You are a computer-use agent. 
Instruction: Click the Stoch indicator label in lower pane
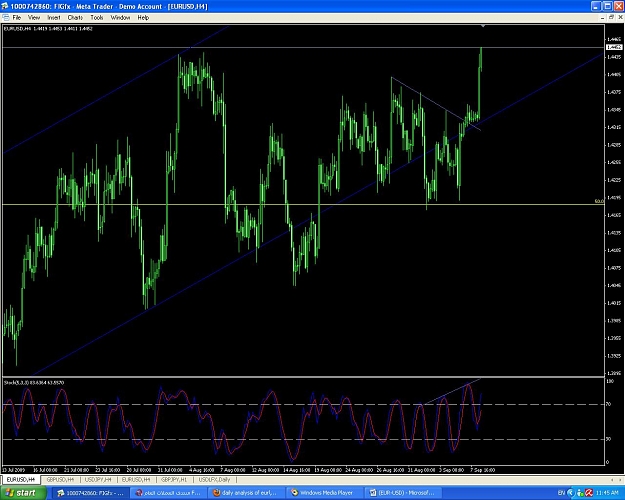click(x=34, y=382)
